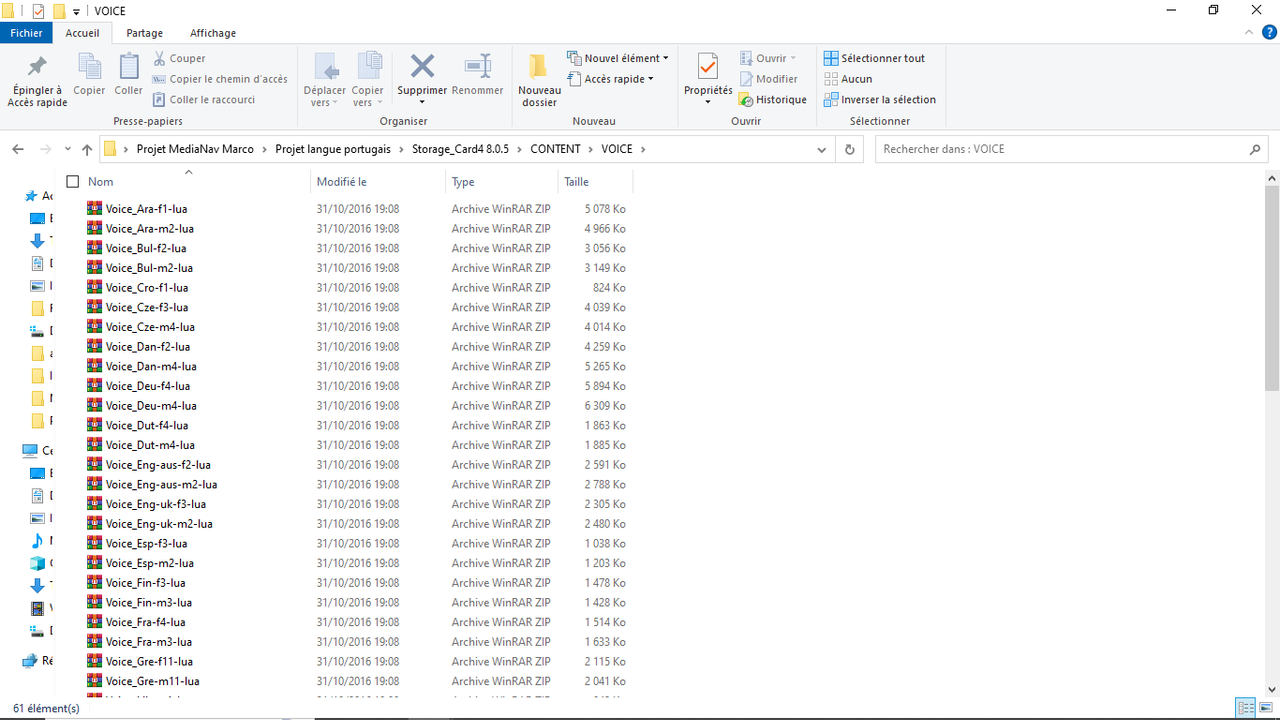
Task: Switch to large icons view in status bar
Action: 1266,708
